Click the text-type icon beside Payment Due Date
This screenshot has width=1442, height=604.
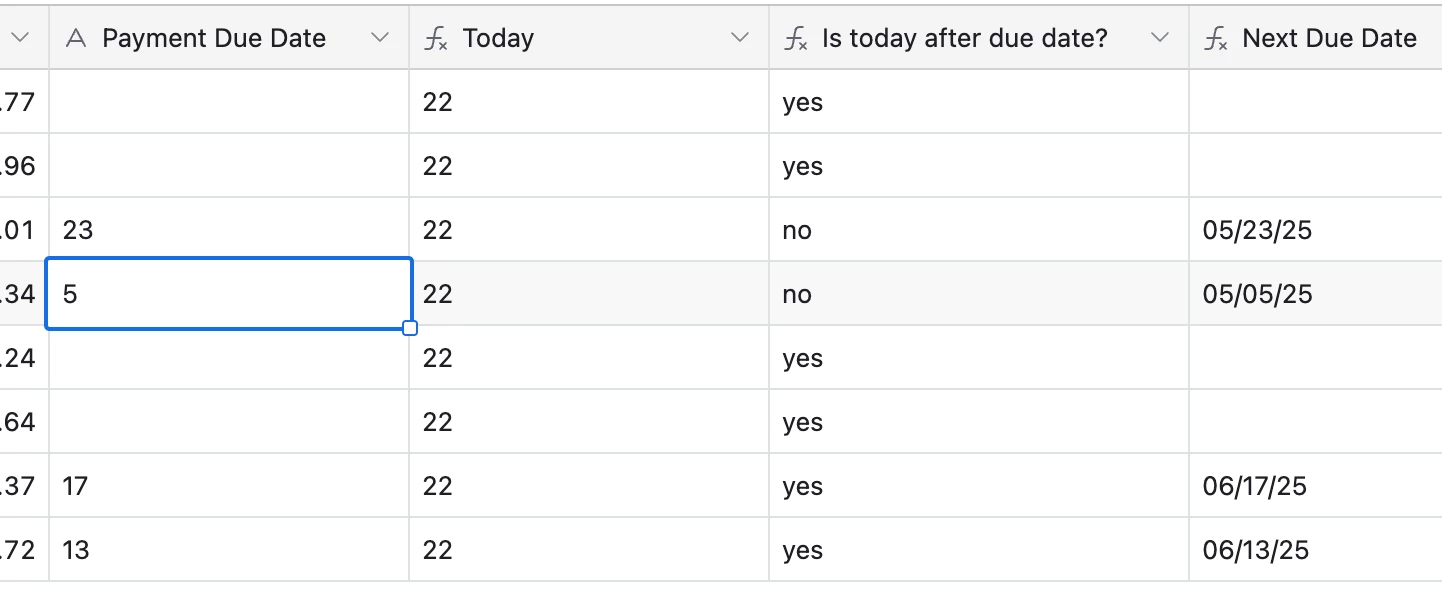click(76, 39)
